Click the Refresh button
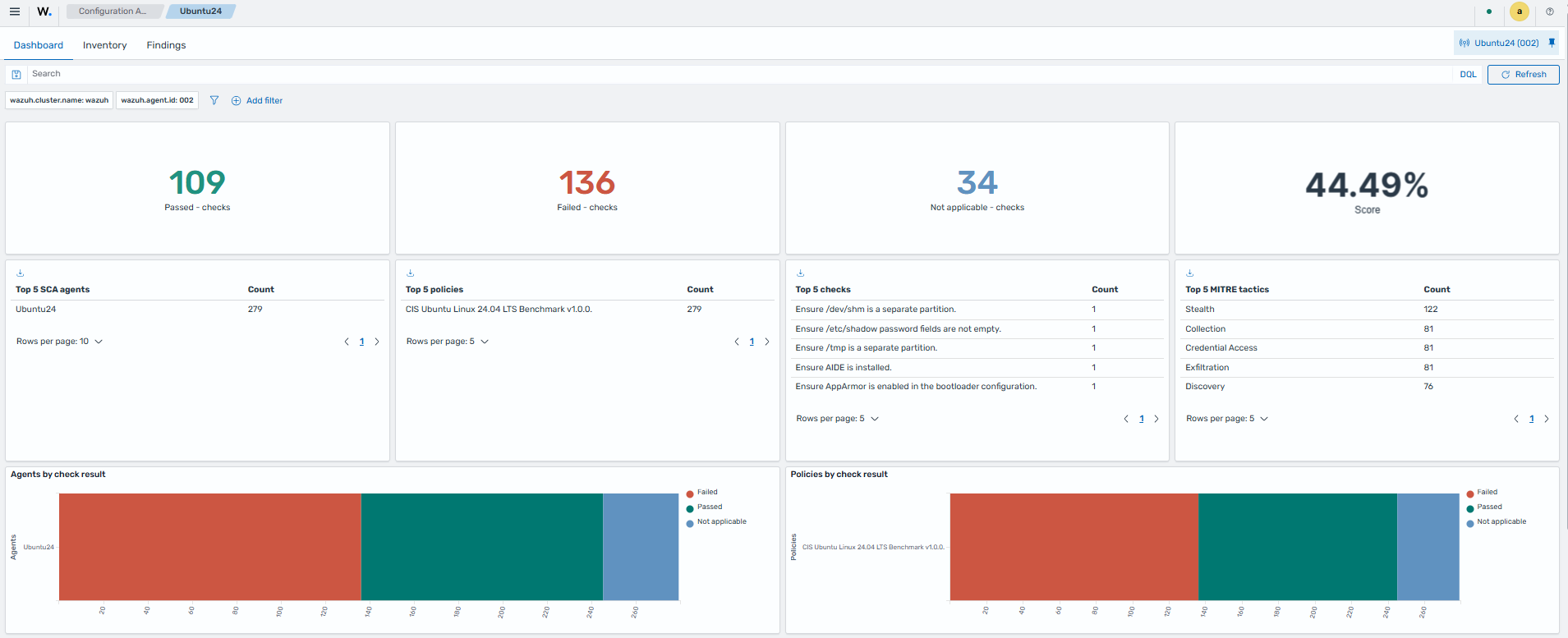Screen dimensions: 1568x638 pos(1524,74)
